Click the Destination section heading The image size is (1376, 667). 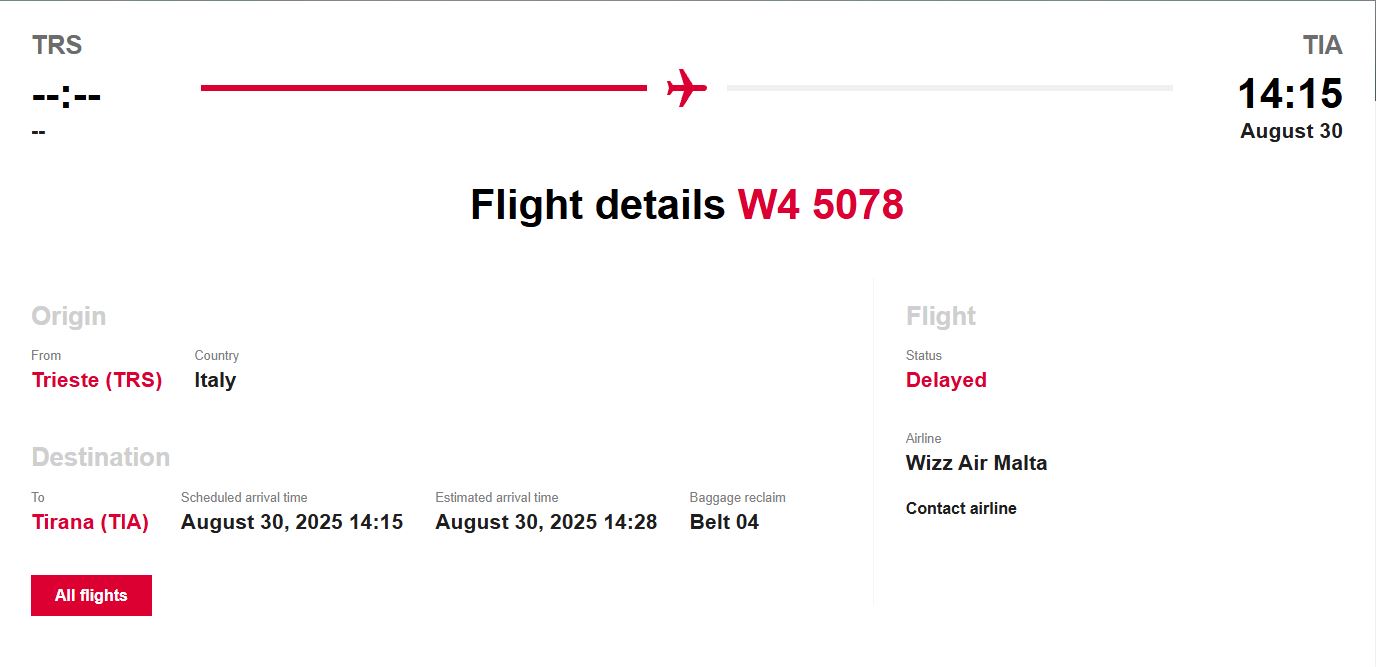pos(101,457)
